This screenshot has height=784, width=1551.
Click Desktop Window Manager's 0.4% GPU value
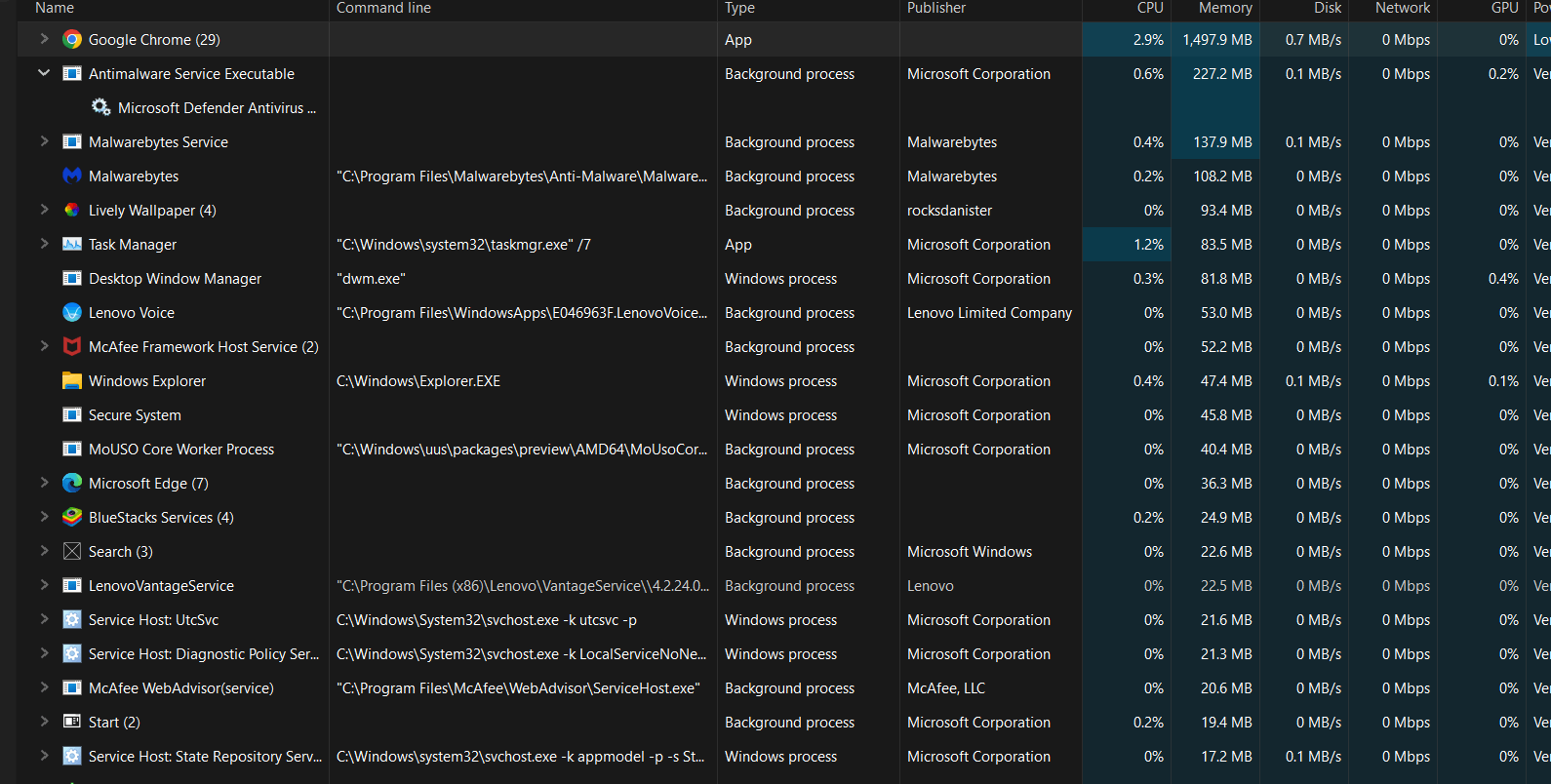1503,278
